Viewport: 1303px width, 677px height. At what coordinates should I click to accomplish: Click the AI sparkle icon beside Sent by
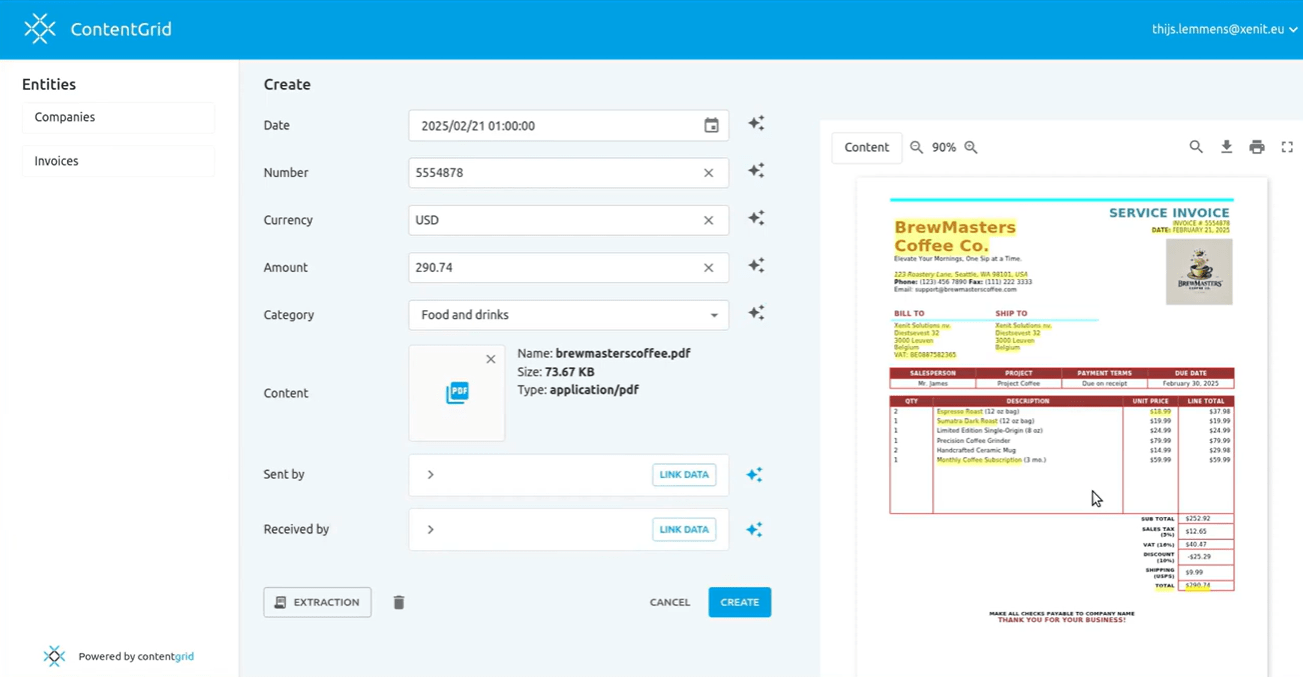point(754,475)
